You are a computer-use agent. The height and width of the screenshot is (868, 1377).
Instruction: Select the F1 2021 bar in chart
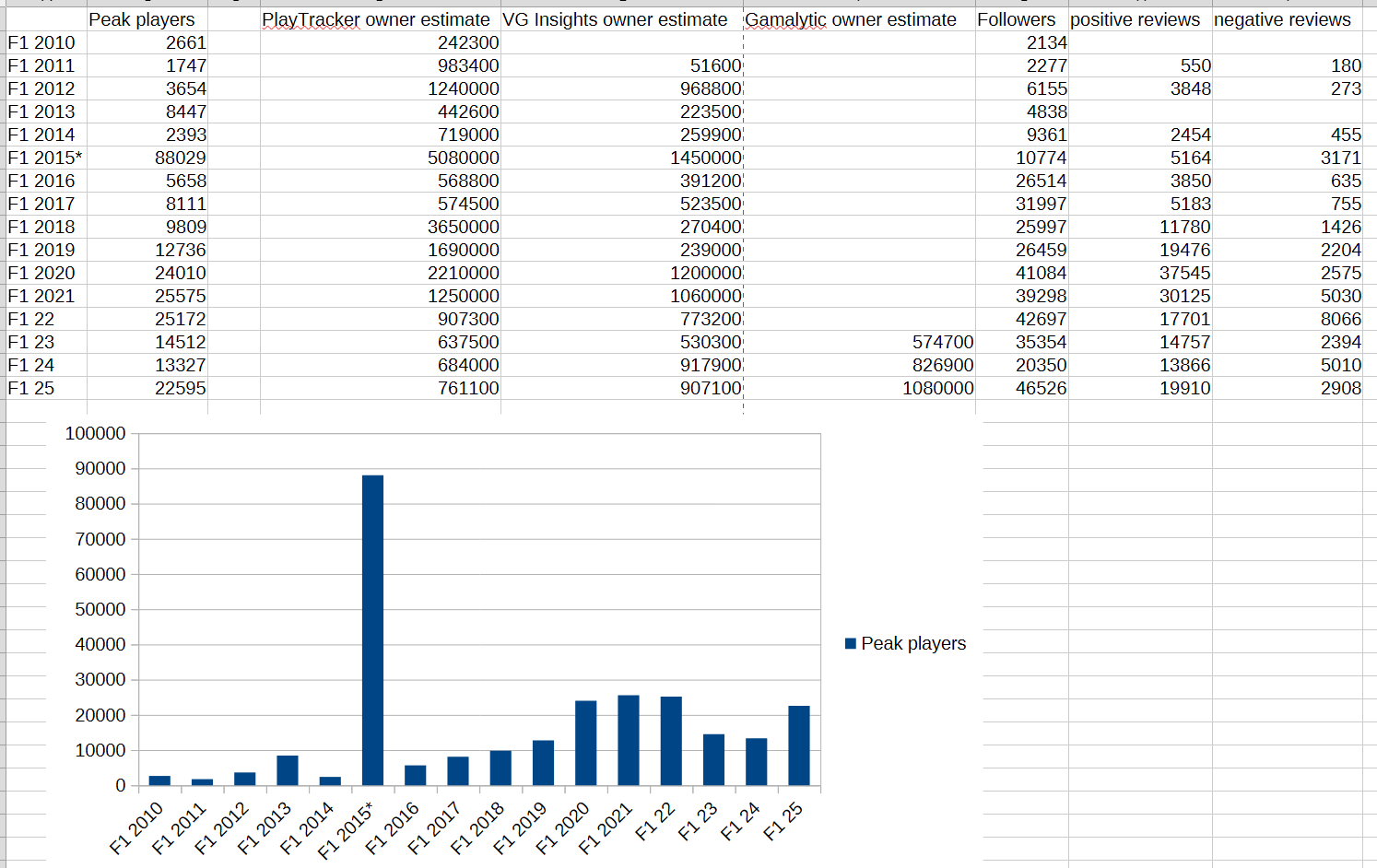[629, 740]
